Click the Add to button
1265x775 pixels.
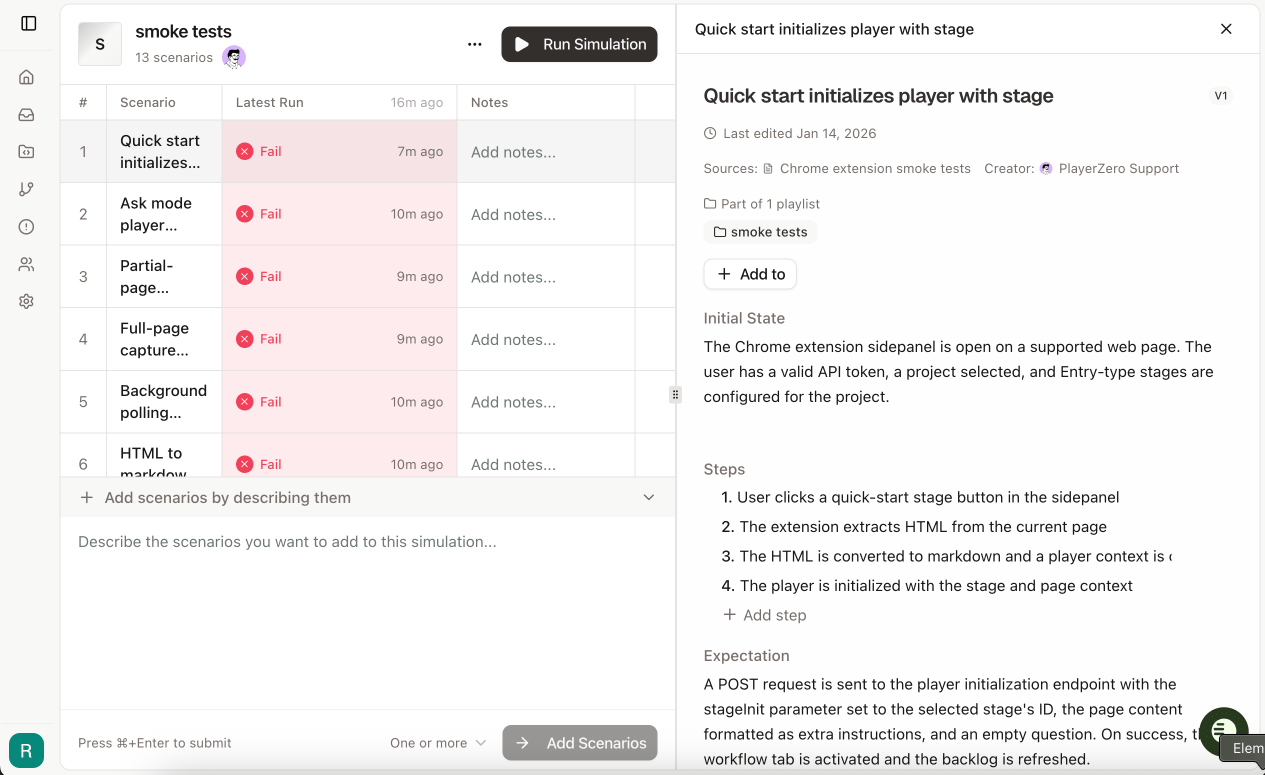point(751,274)
